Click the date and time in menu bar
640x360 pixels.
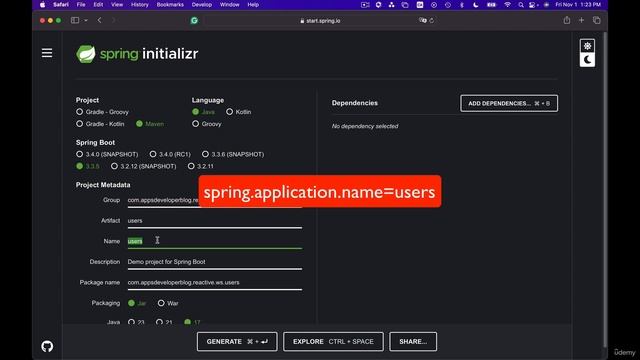(x=578, y=4)
